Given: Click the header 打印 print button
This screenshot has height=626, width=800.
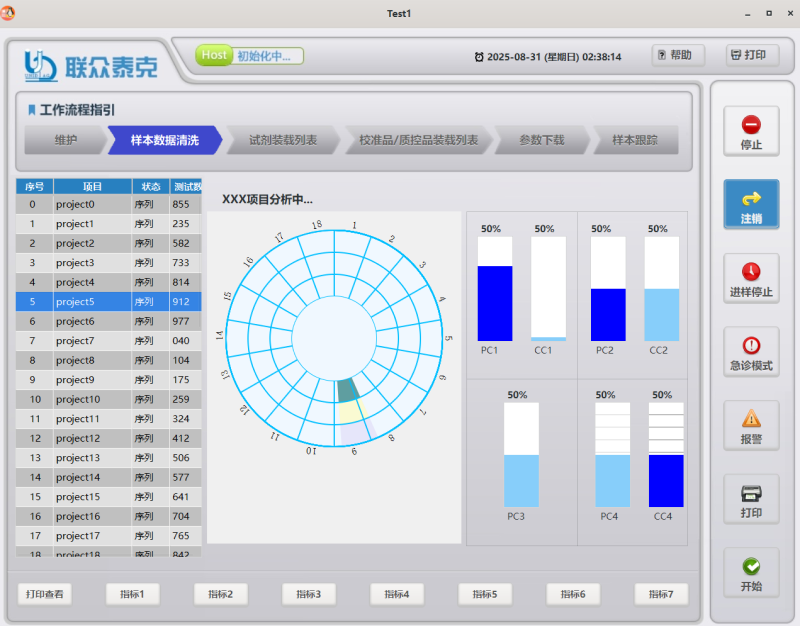Looking at the screenshot, I should tap(753, 55).
